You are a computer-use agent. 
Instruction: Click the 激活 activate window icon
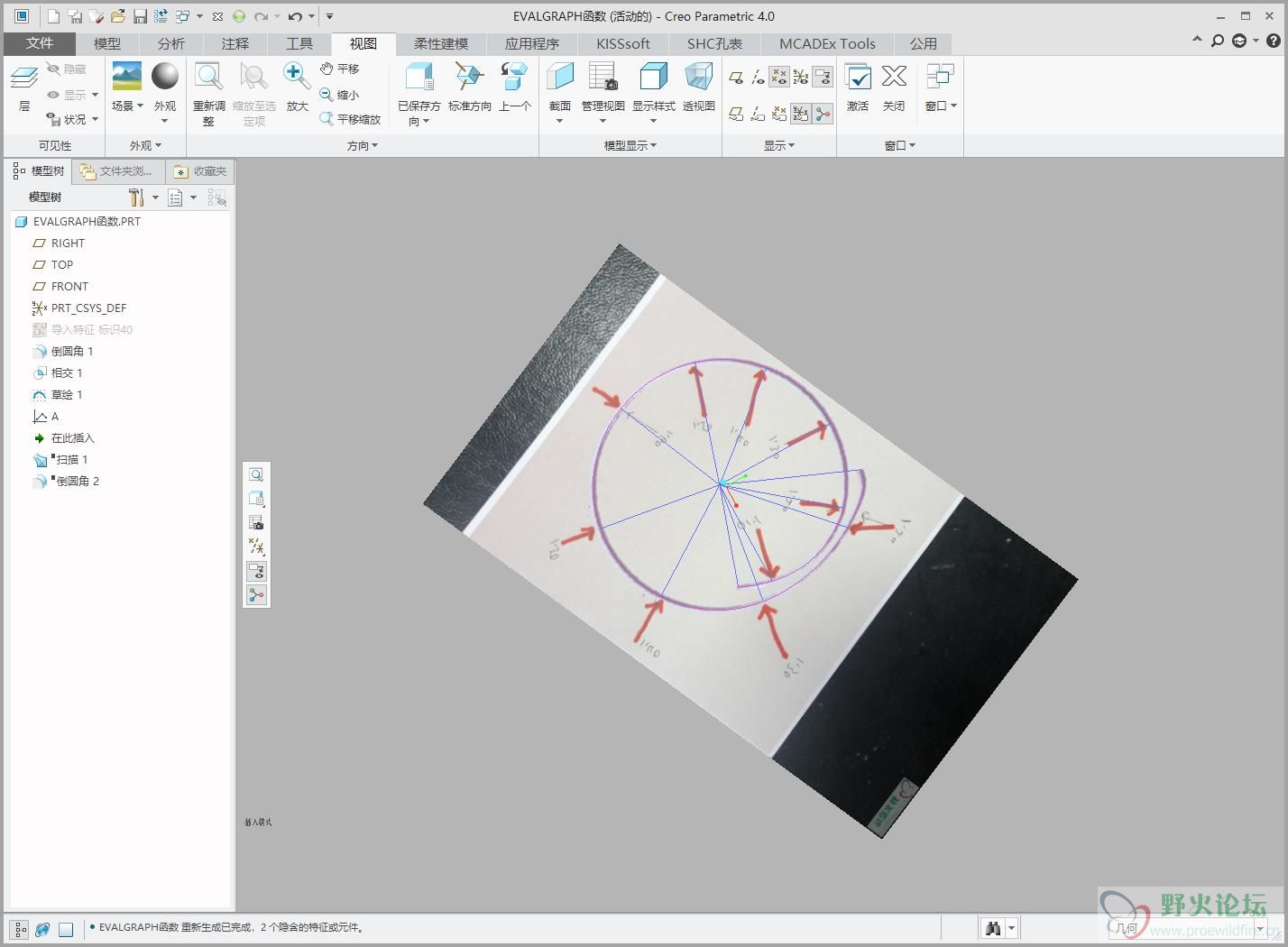point(858,77)
